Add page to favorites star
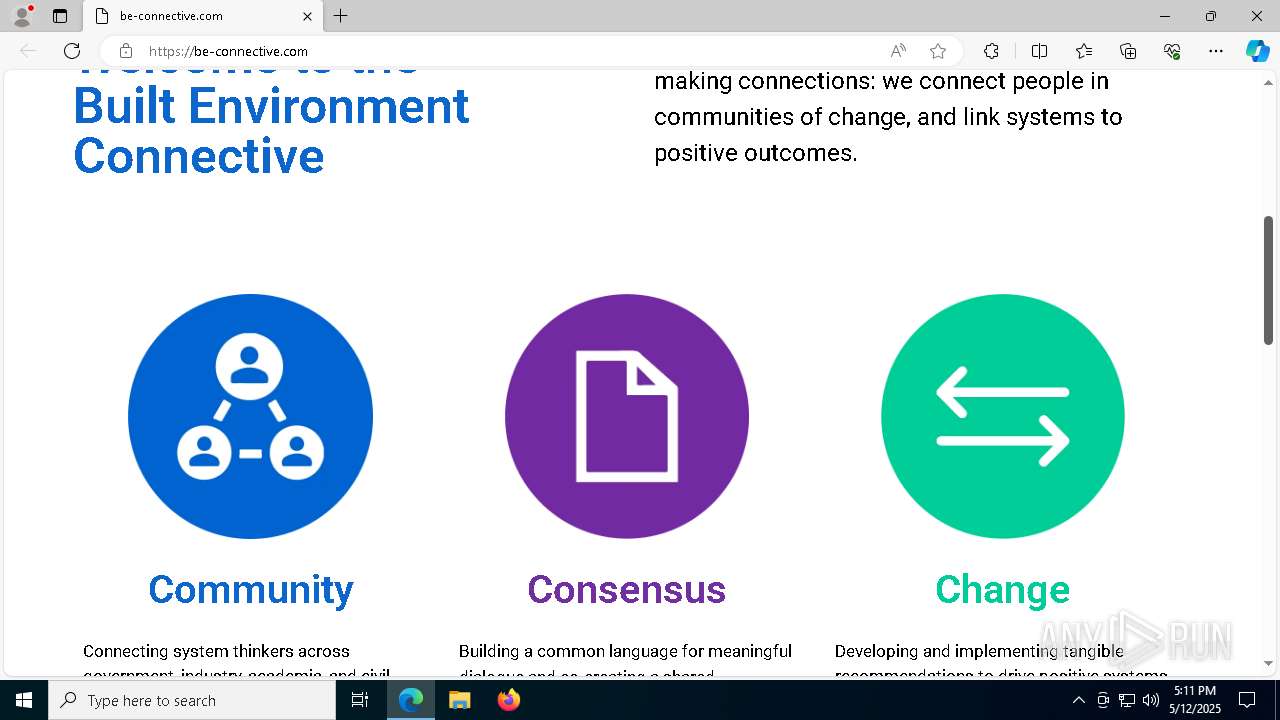1280x720 pixels. [937, 51]
